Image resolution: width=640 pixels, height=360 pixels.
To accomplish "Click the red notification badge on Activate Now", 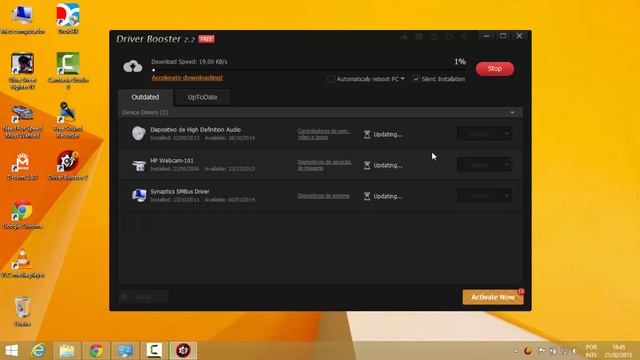I will (x=521, y=291).
